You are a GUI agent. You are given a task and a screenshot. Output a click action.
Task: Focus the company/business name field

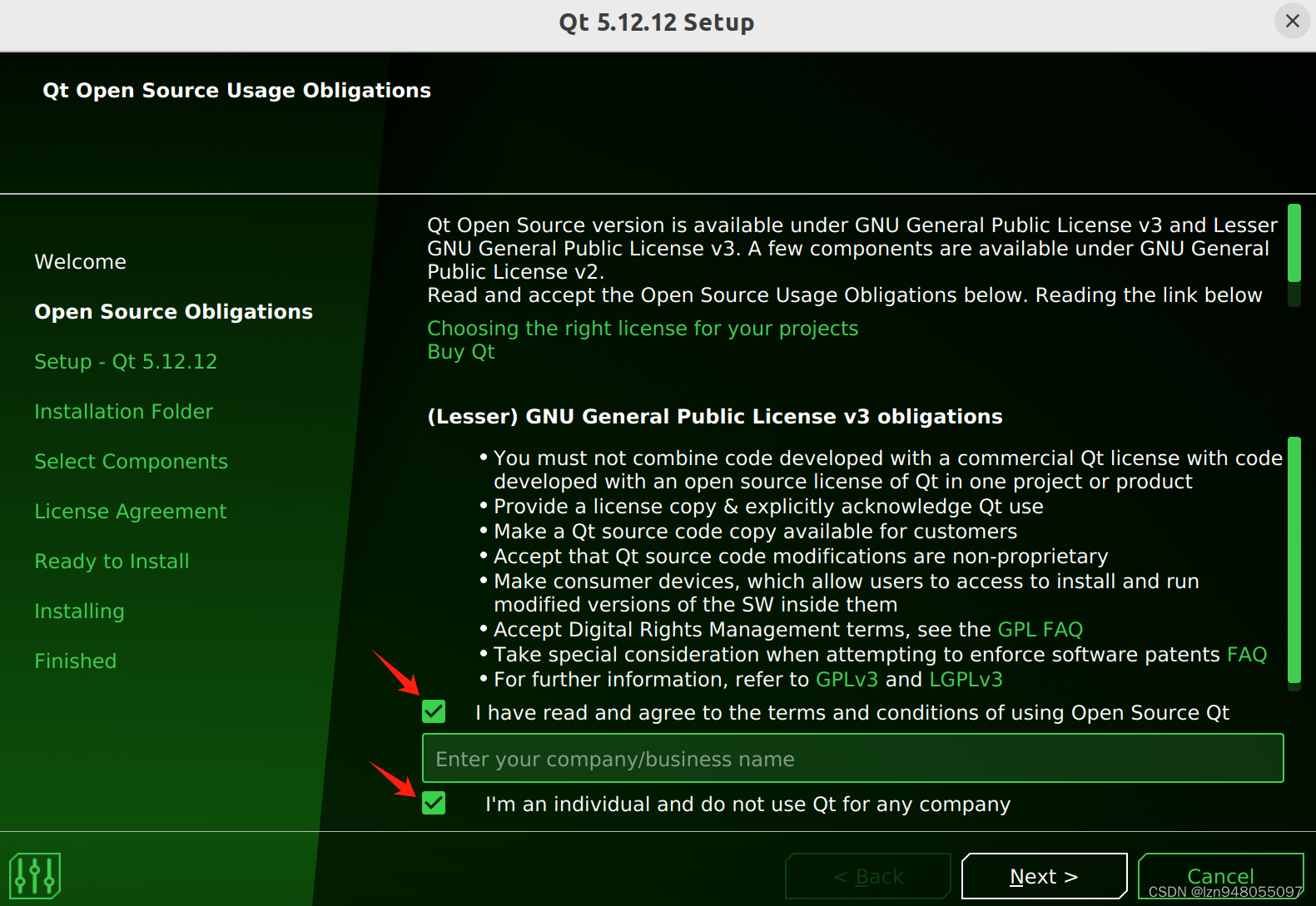(853, 758)
